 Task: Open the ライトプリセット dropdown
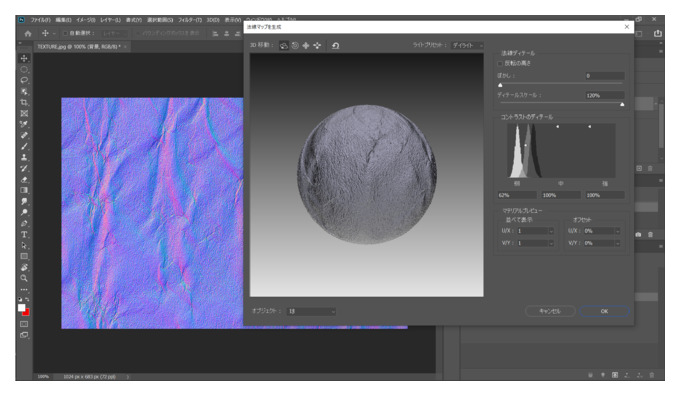pos(468,46)
